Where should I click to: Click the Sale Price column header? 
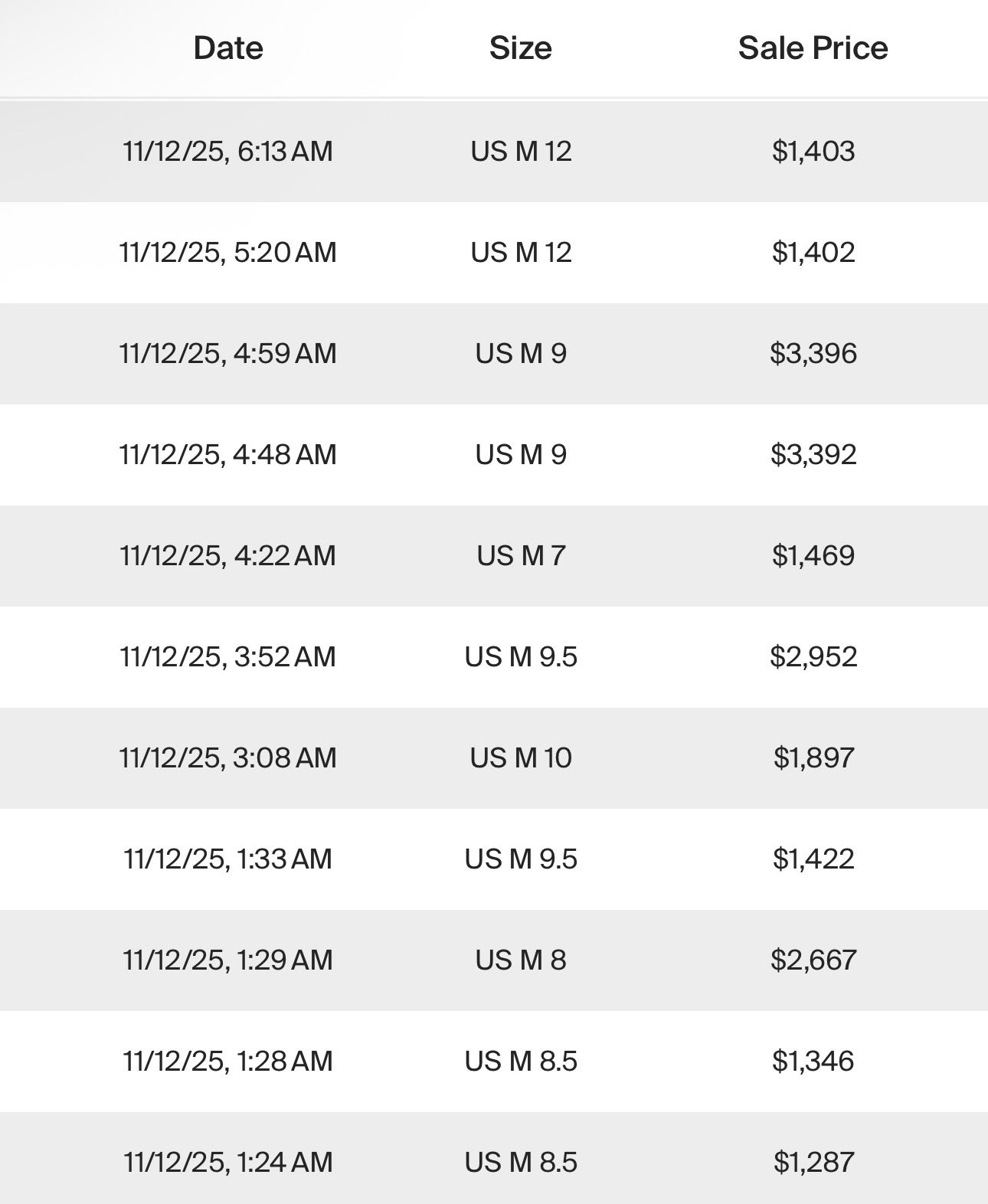[x=813, y=48]
